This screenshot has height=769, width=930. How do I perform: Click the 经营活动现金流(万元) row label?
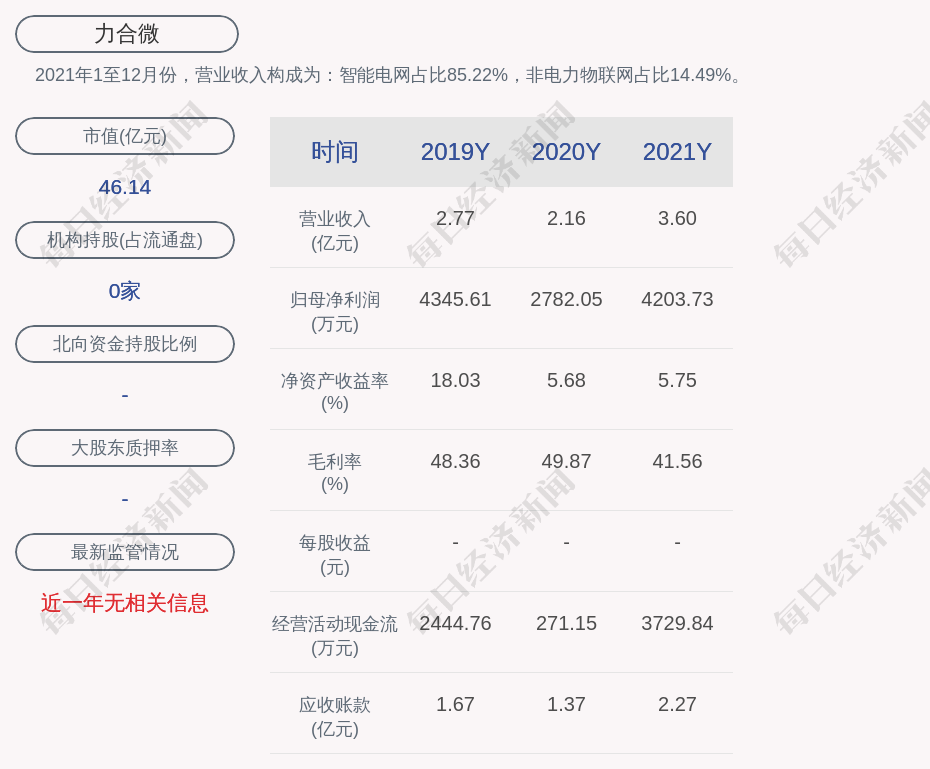(x=335, y=636)
